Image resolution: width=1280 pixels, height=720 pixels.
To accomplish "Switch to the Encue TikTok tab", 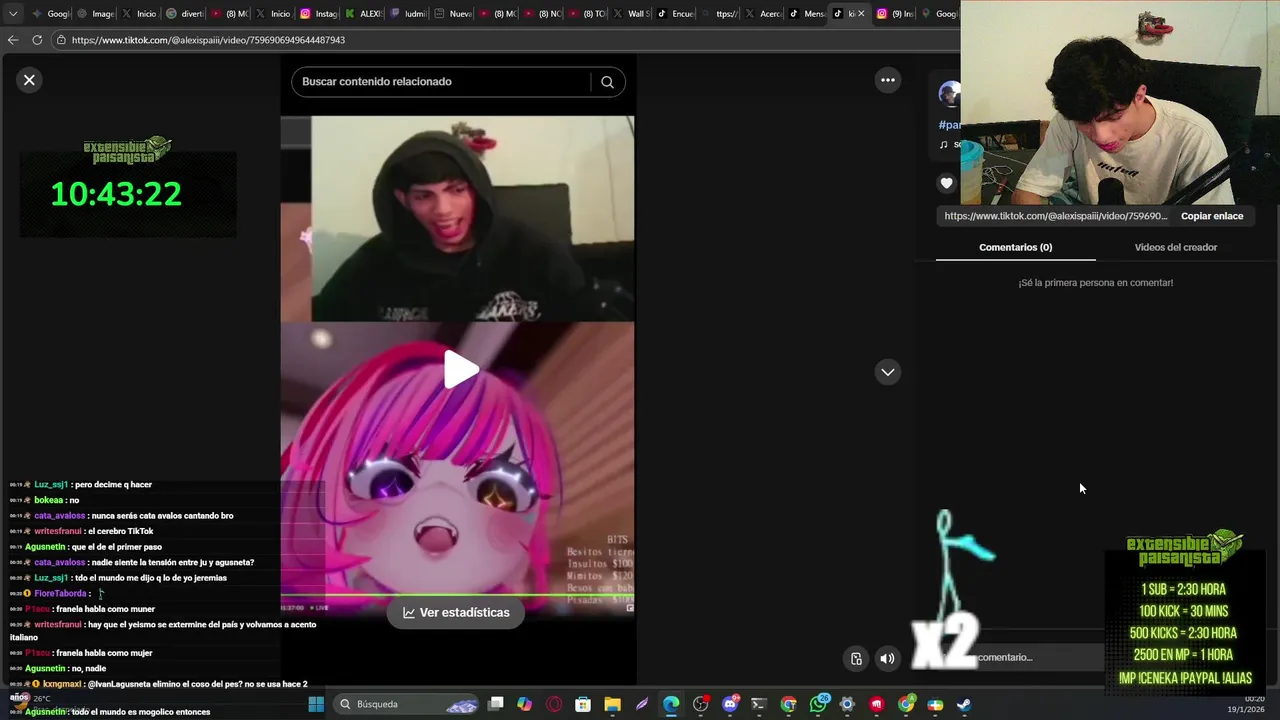I will pos(676,14).
